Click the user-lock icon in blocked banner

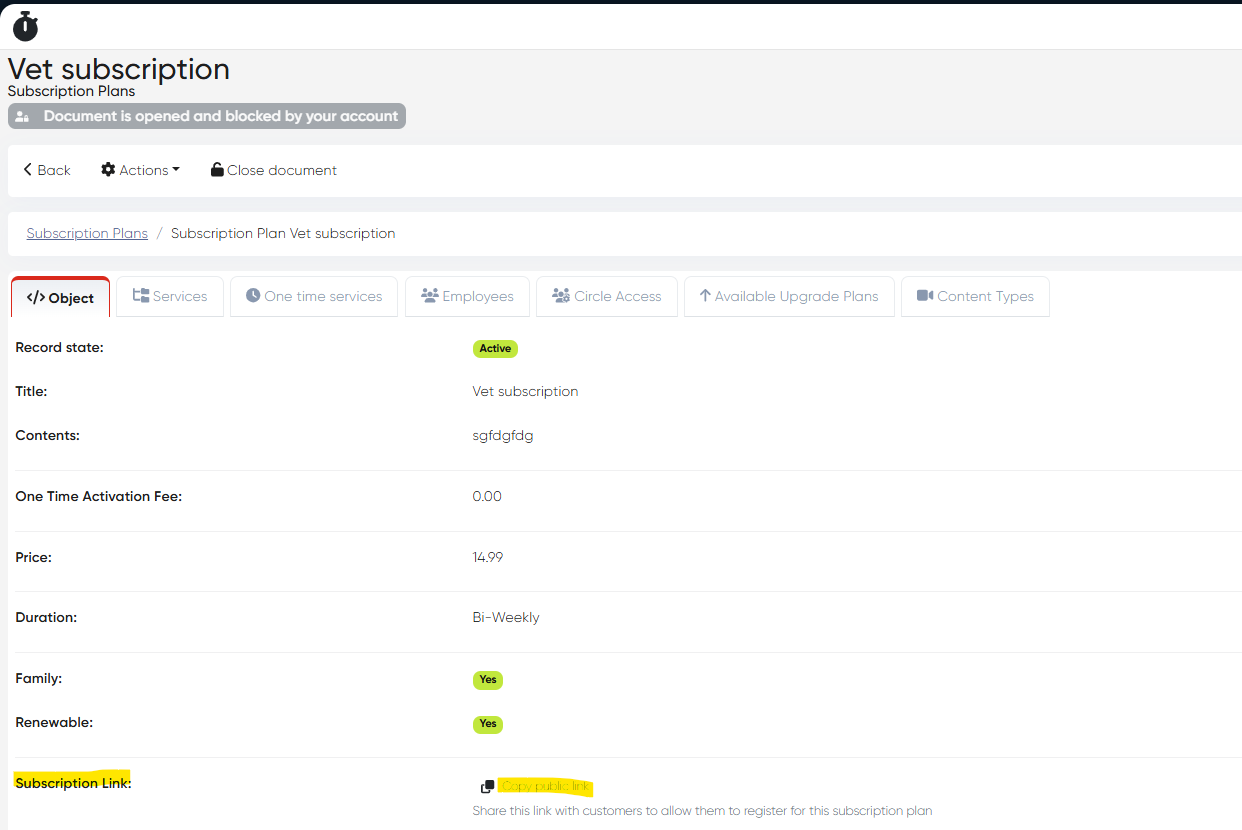[22, 117]
